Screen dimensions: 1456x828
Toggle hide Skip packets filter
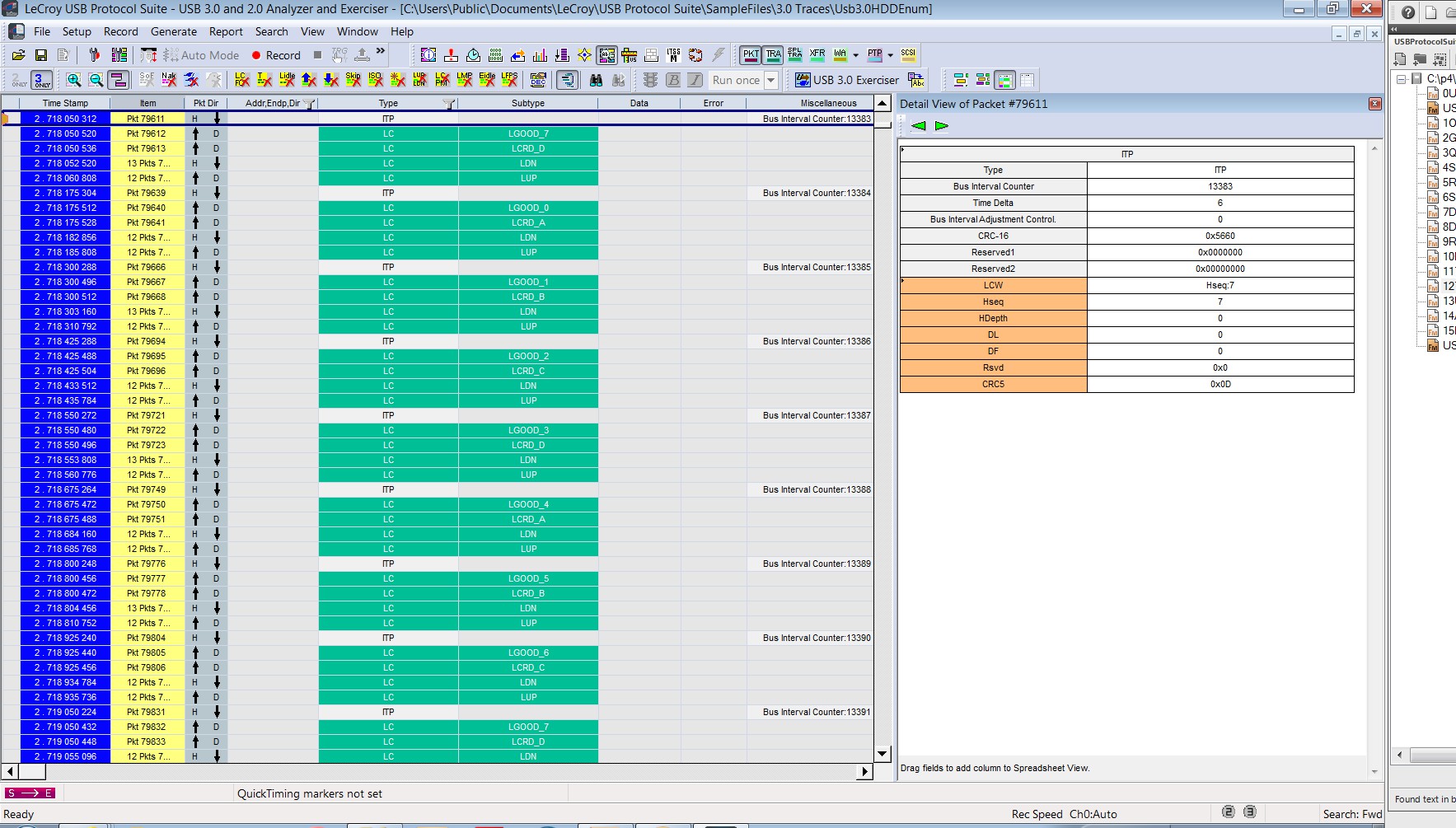(x=353, y=80)
